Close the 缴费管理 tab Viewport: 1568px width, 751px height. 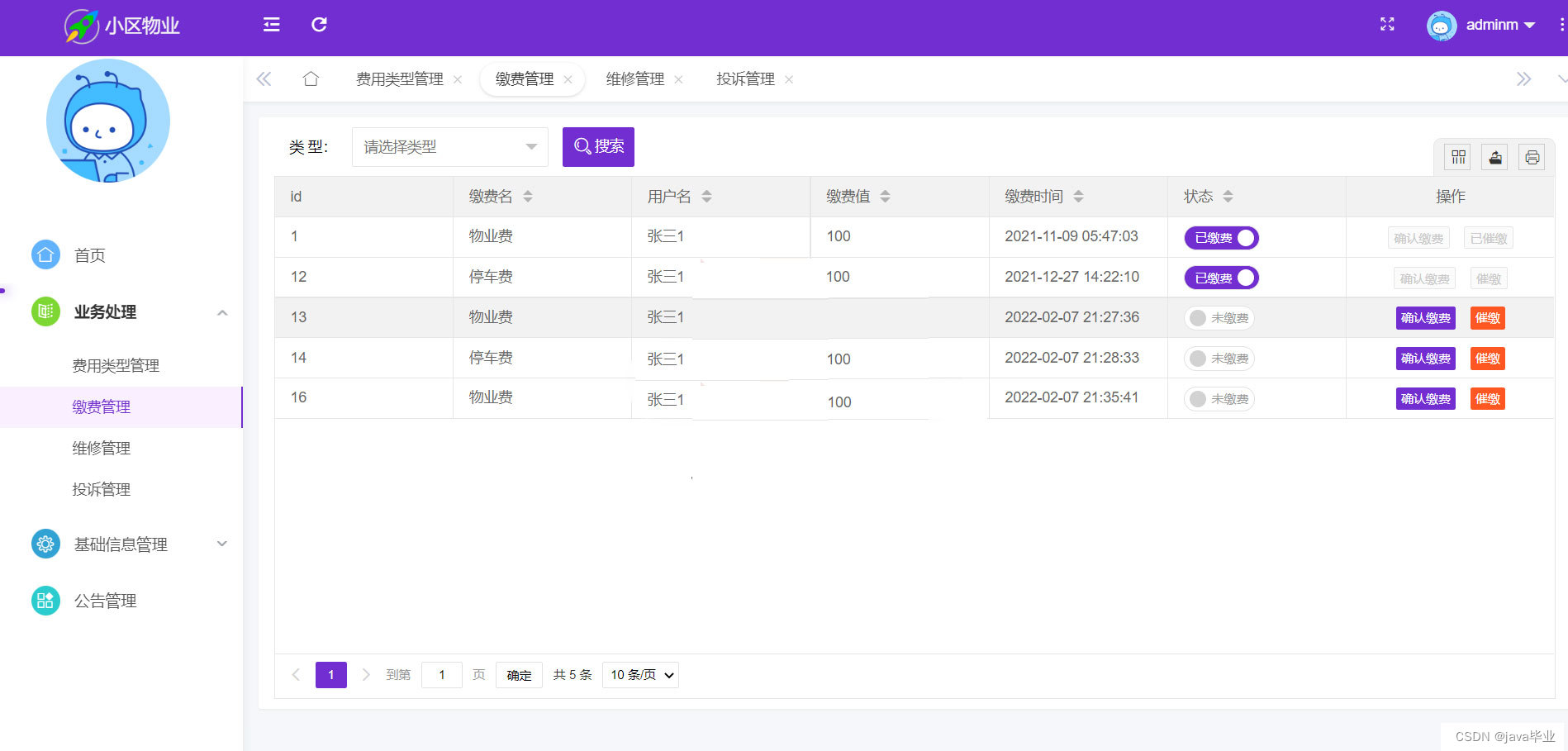pyautogui.click(x=568, y=79)
